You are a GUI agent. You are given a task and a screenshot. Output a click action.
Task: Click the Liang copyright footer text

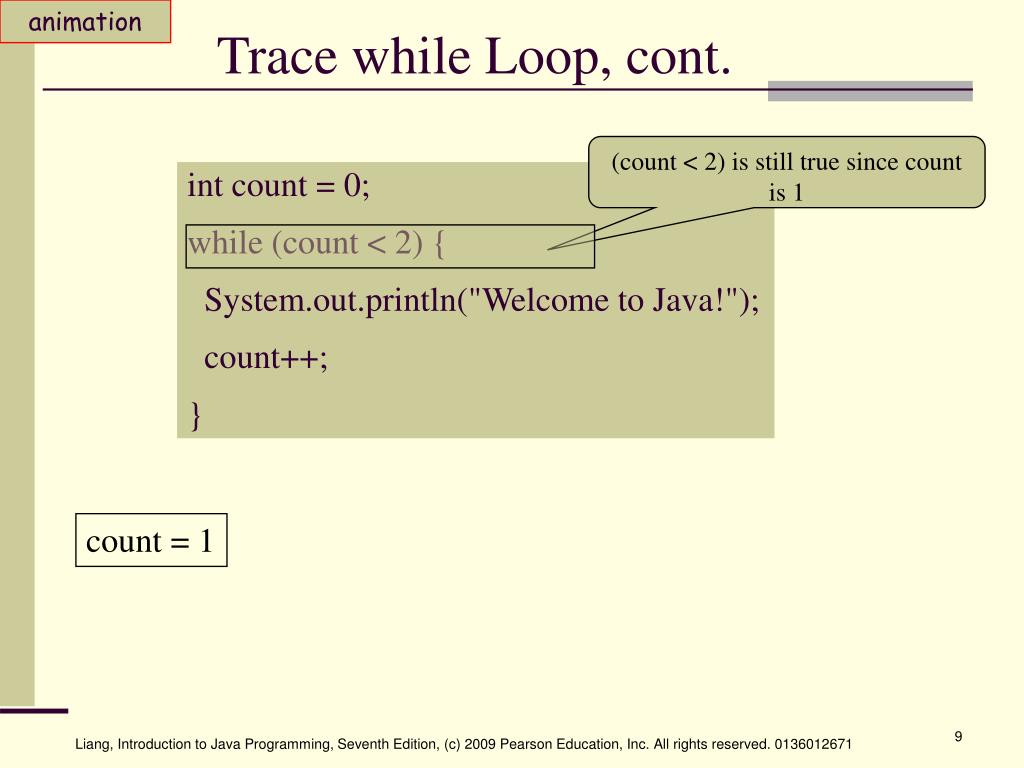(463, 744)
